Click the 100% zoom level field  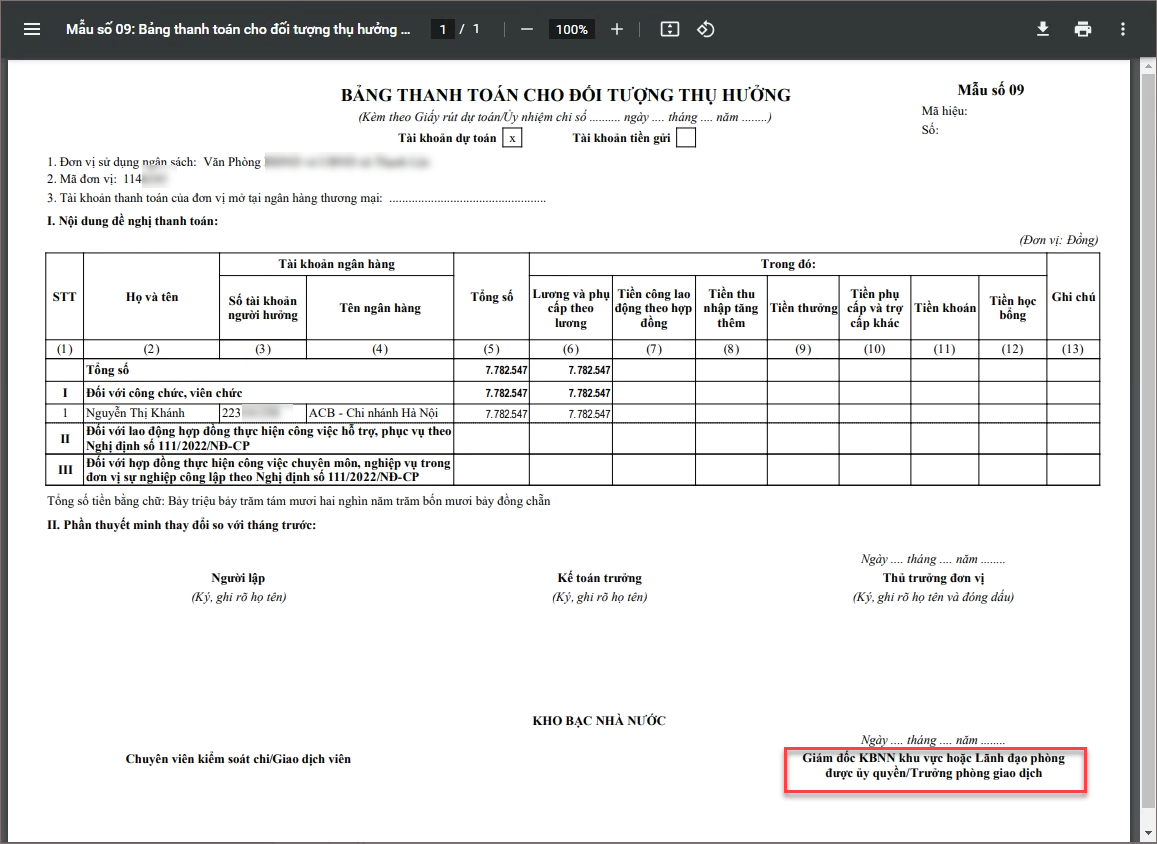click(572, 30)
